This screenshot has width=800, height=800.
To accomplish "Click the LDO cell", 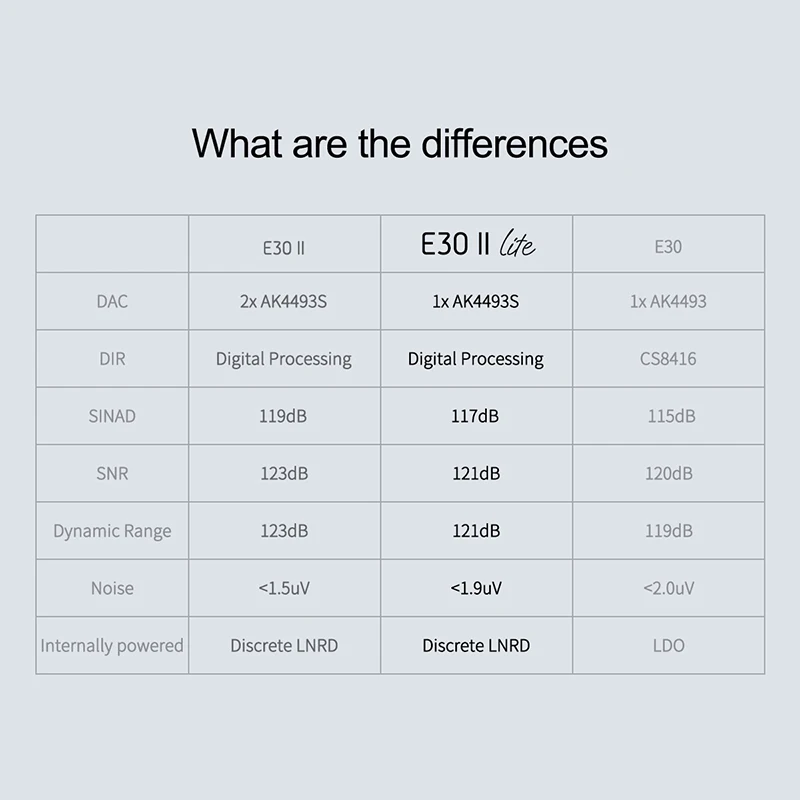I will (668, 646).
